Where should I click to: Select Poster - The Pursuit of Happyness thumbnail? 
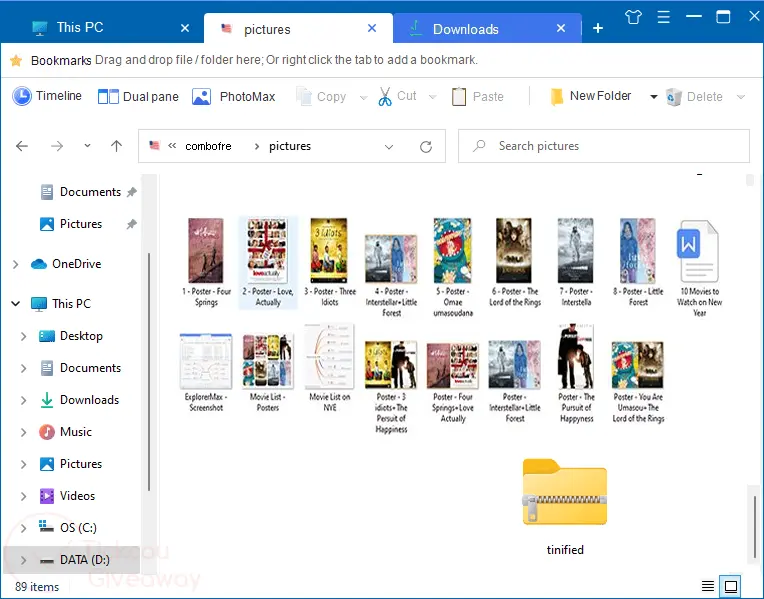(576, 373)
